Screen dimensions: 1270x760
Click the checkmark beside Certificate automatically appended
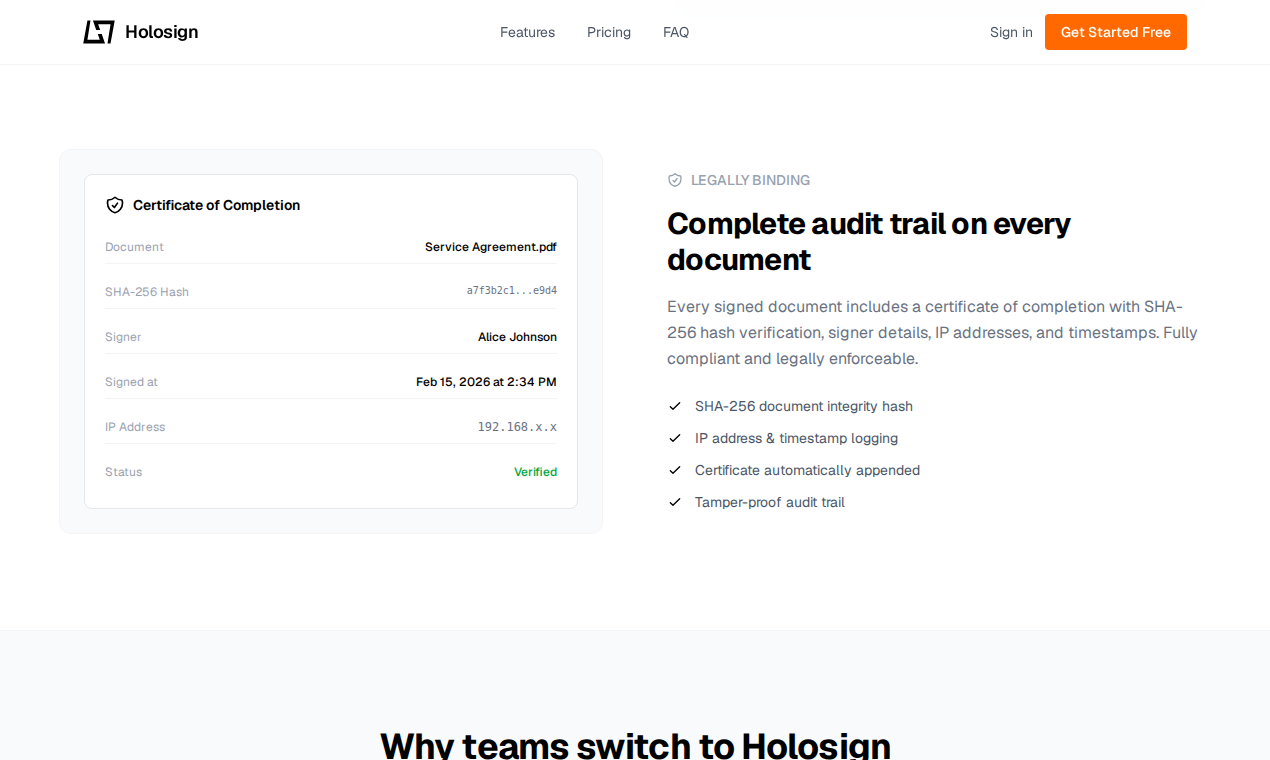(675, 470)
